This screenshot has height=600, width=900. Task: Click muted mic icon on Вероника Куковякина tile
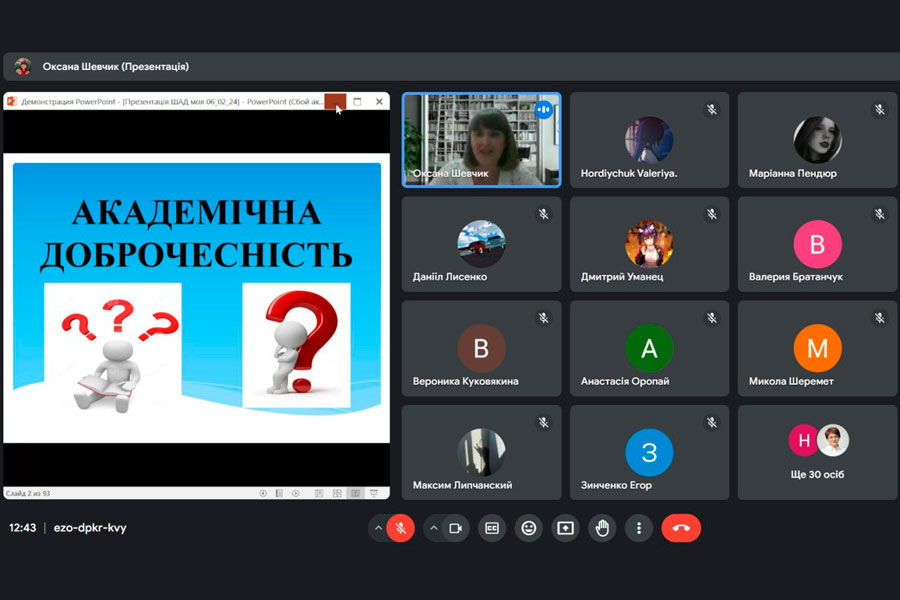pos(544,318)
